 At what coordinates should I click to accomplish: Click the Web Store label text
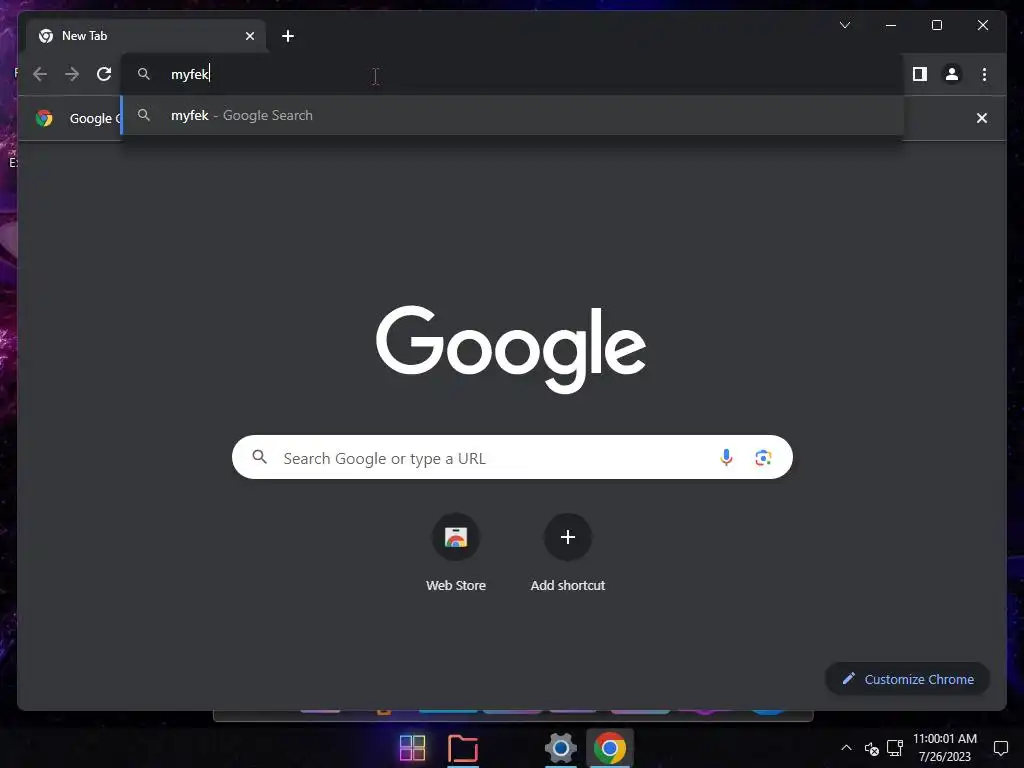click(456, 586)
